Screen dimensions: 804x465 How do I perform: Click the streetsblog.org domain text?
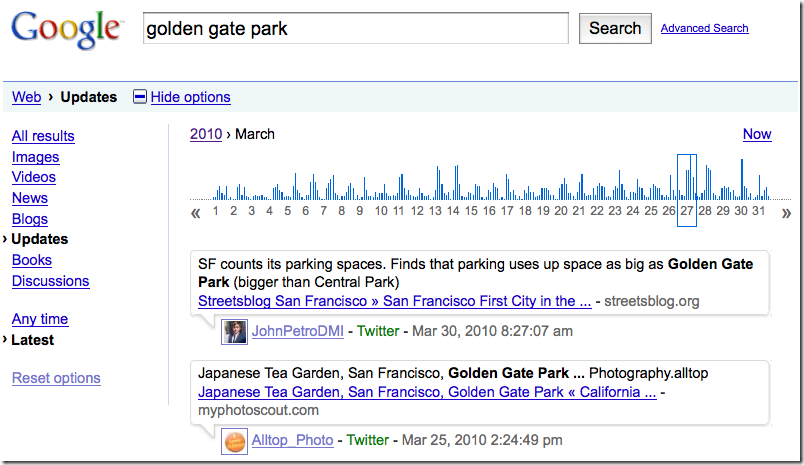click(652, 301)
